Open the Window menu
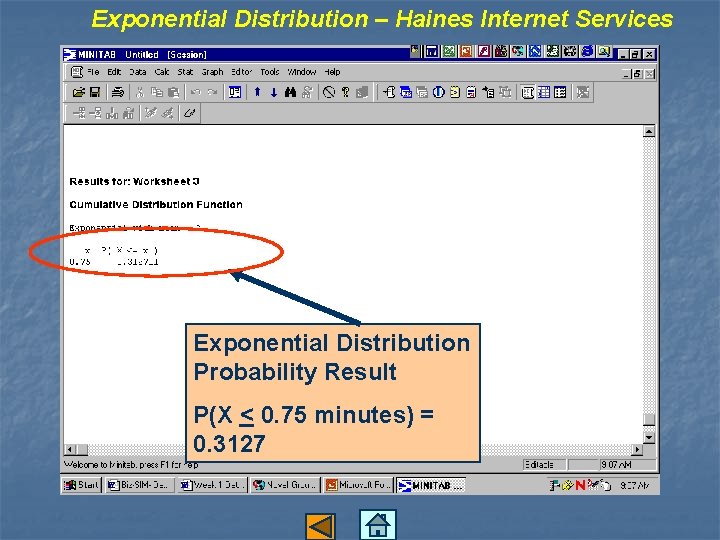This screenshot has width=720, height=540. (302, 72)
